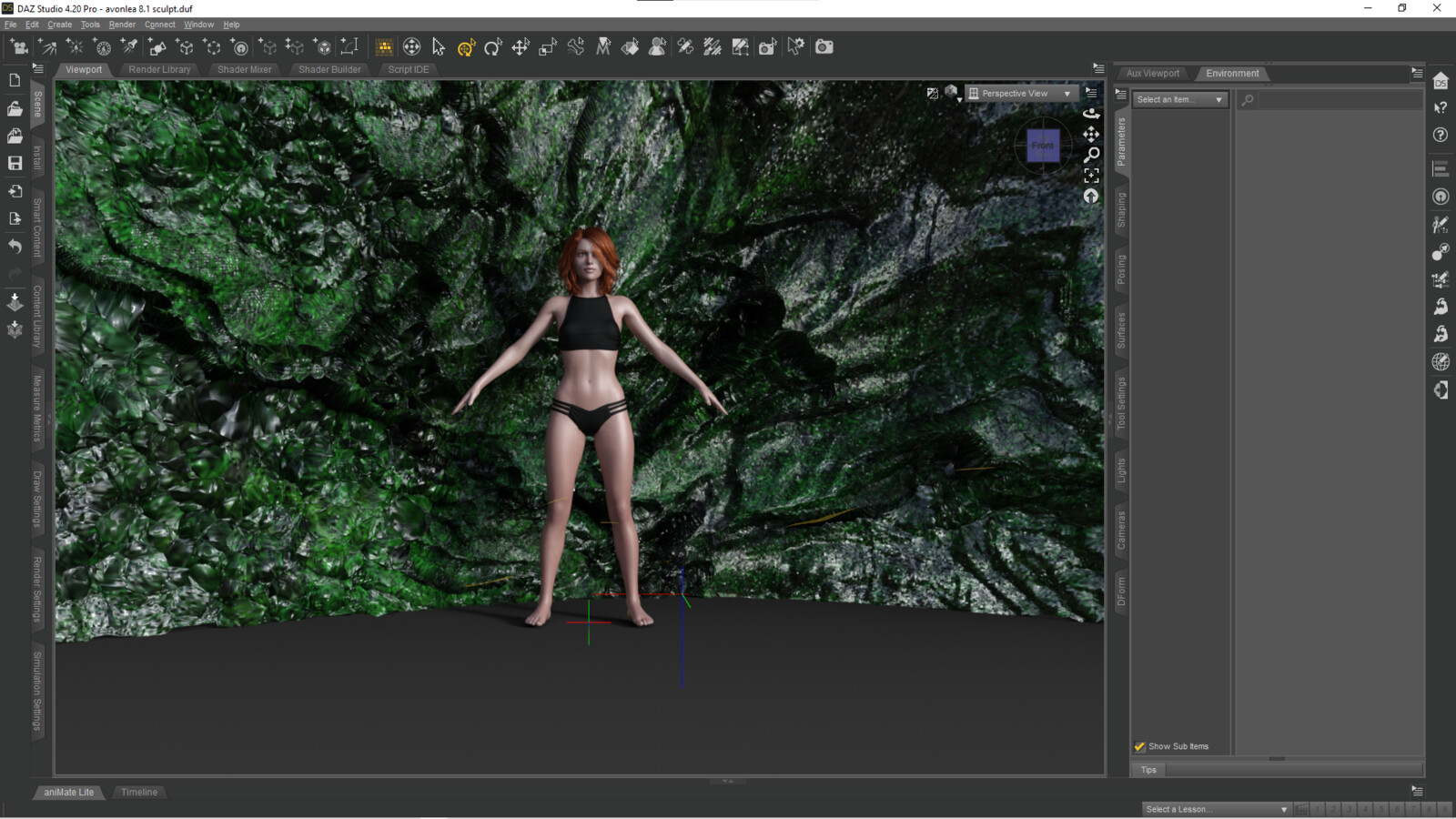Click the viewport Frame selection icon
Viewport: 1456px width, 819px height.
pos(1091,176)
